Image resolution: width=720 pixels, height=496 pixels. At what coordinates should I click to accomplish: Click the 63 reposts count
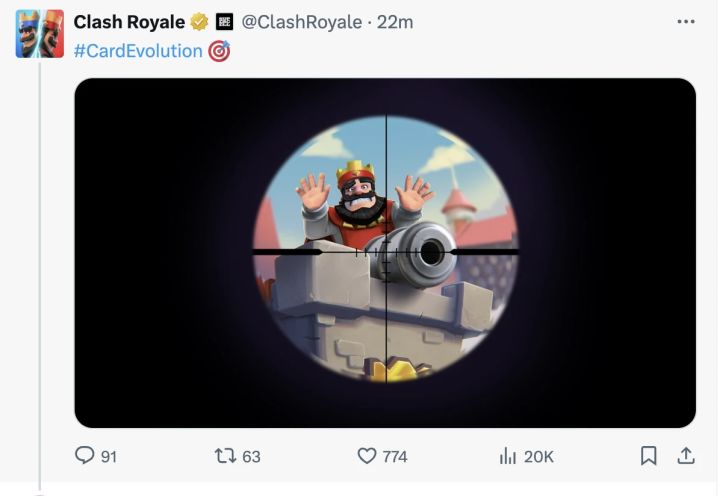pos(251,457)
